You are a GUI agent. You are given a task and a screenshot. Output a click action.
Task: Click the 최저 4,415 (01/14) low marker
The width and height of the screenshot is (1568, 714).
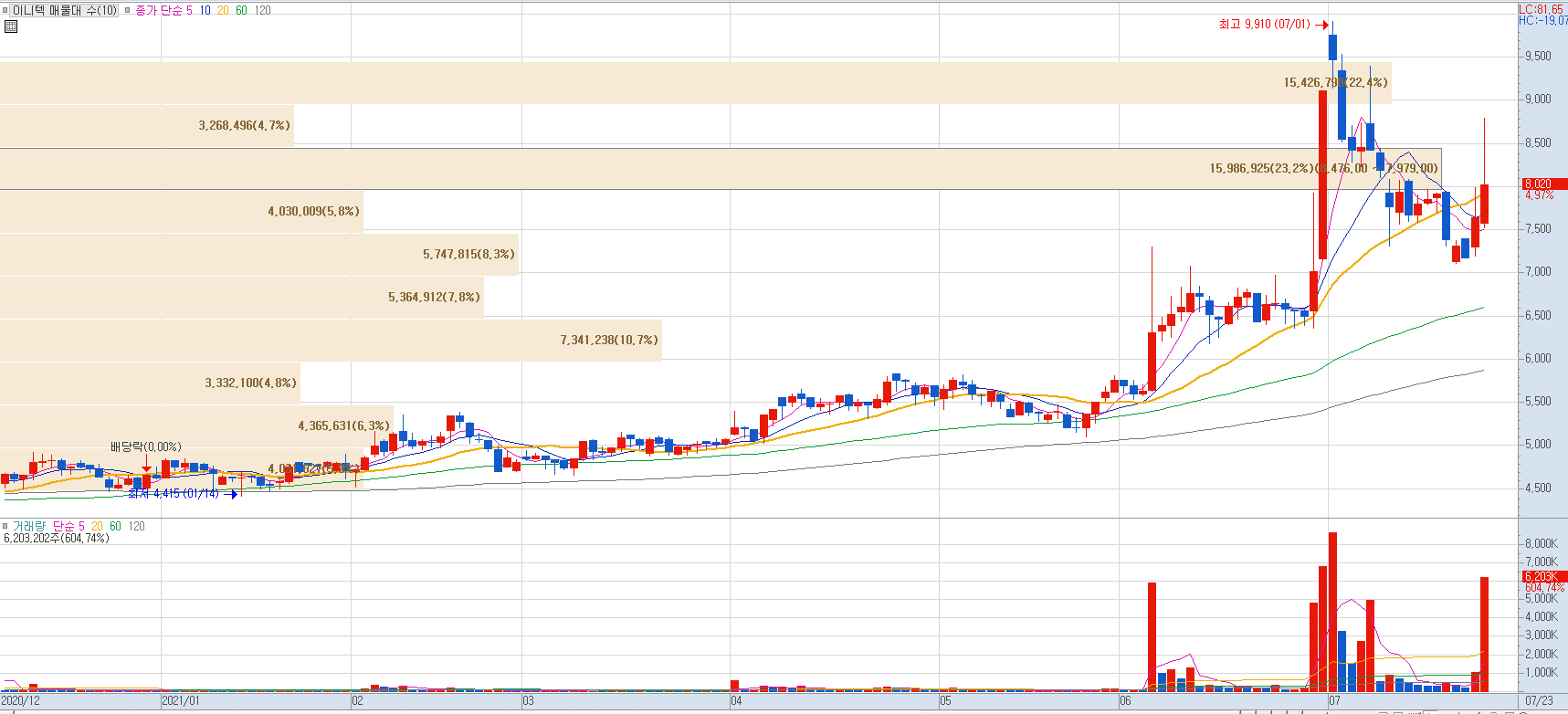click(x=183, y=494)
